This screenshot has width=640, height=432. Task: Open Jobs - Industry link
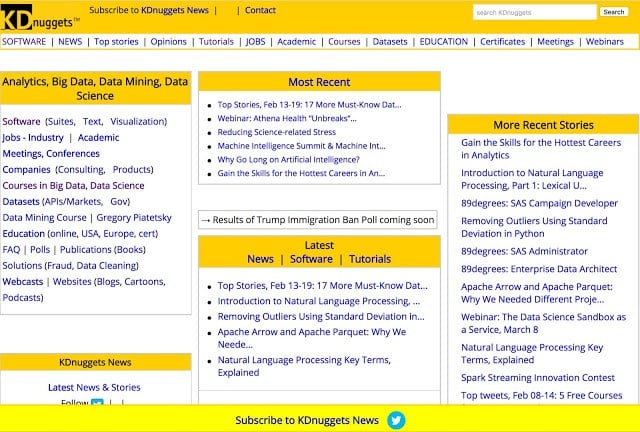[33, 138]
